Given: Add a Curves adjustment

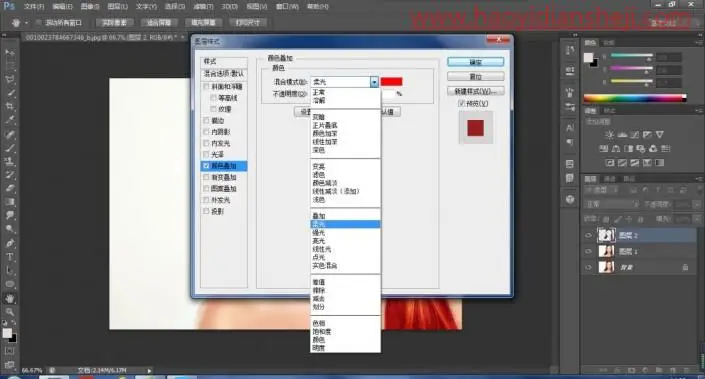Looking at the screenshot, I should coord(635,134).
